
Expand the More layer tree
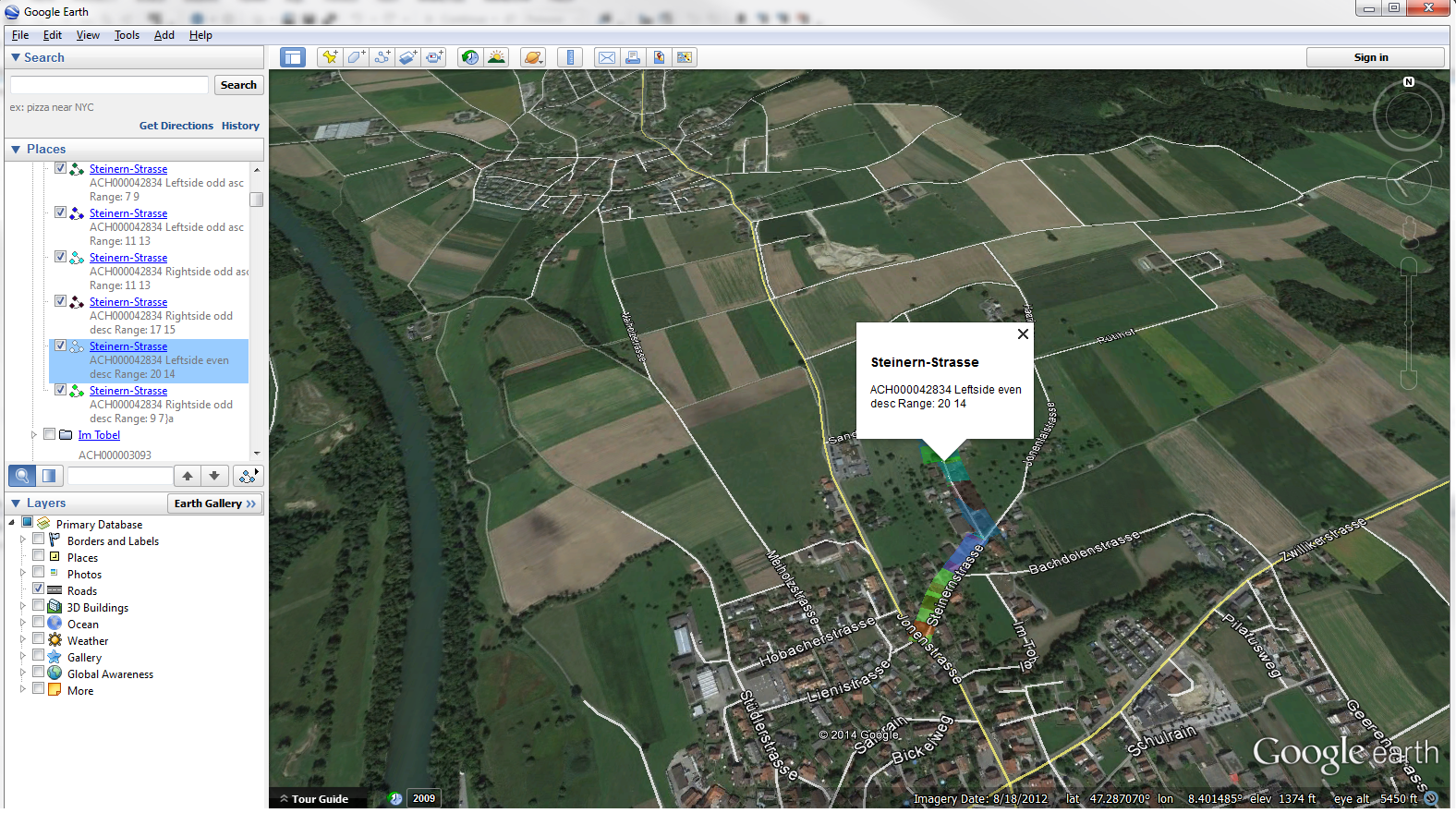point(23,689)
